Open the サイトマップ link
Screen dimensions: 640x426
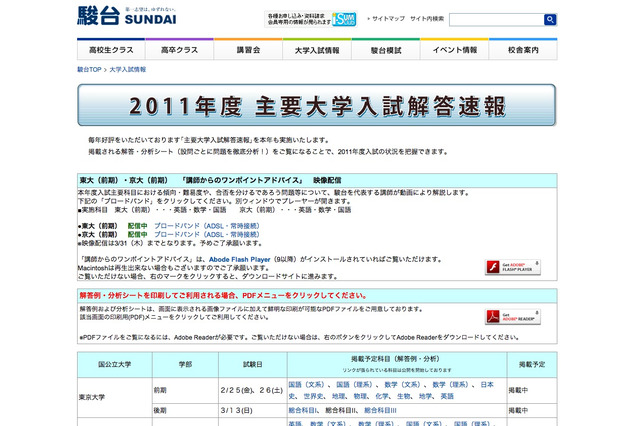388,18
